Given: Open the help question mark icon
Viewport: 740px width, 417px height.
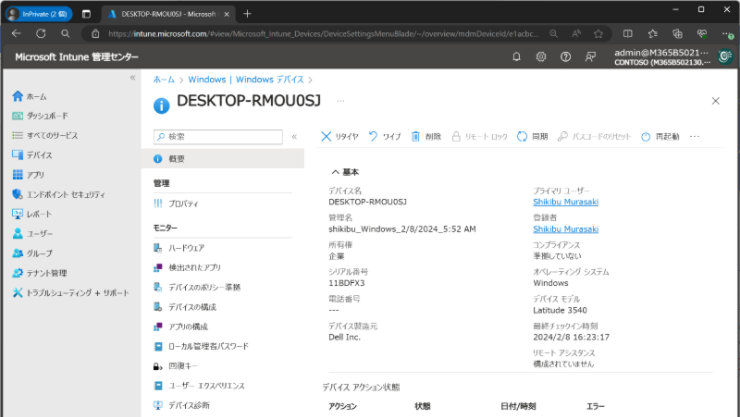Looking at the screenshot, I should 565,57.
